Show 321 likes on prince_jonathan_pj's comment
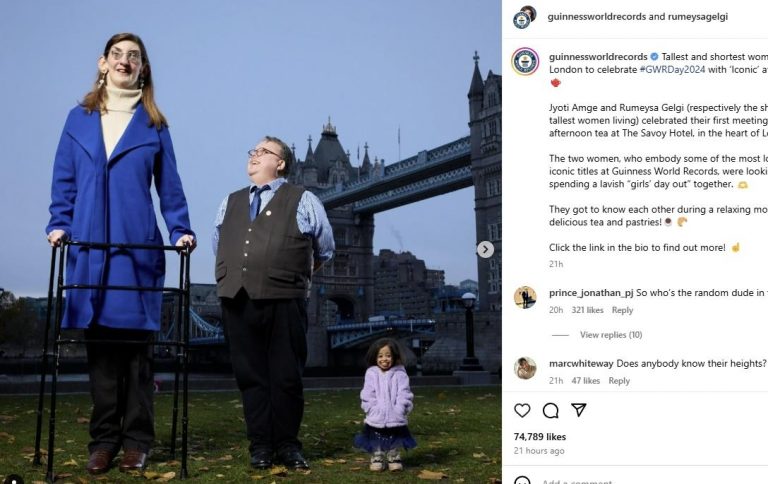768x484 pixels. tap(585, 310)
